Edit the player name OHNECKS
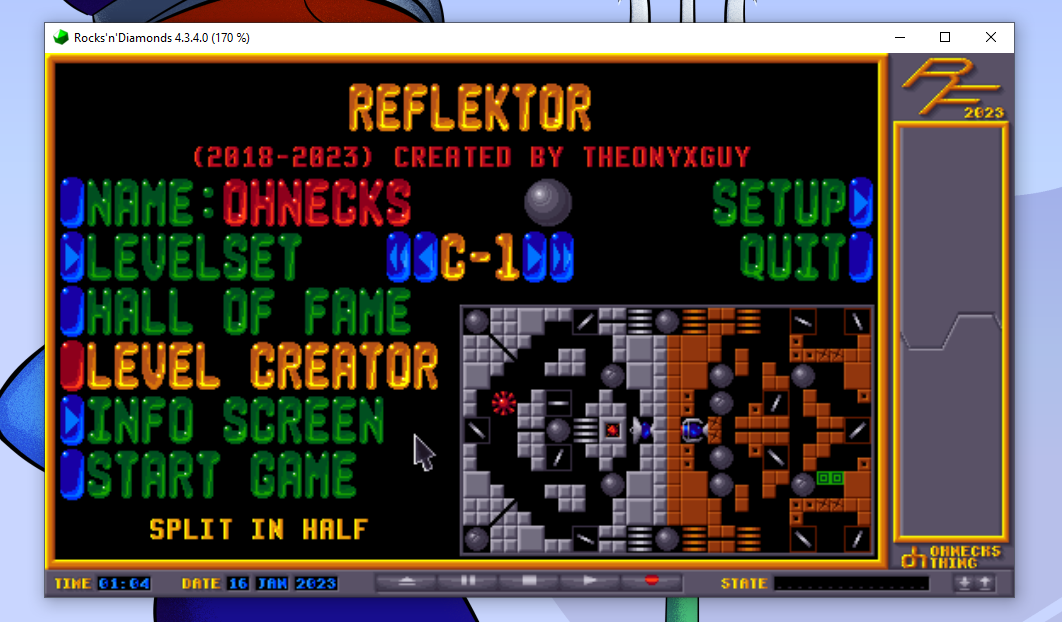This screenshot has width=1062, height=622. coord(316,203)
